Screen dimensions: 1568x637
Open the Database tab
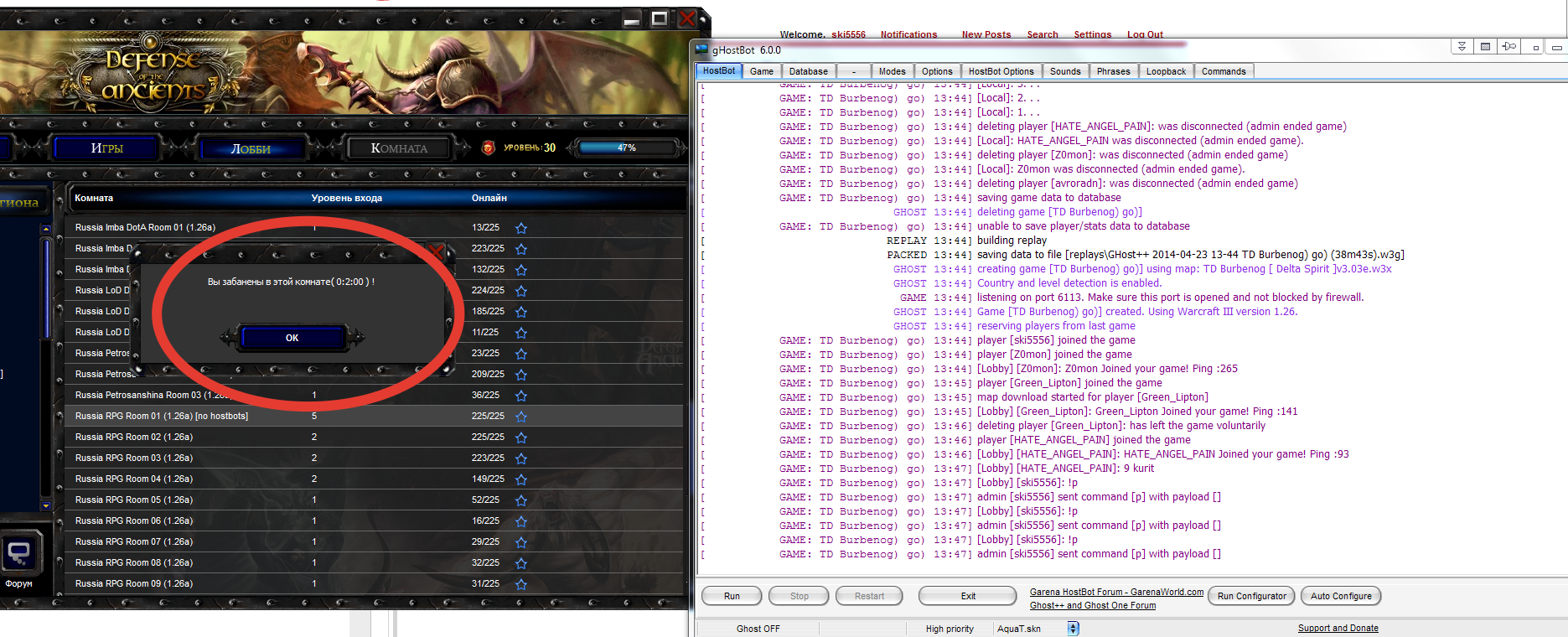click(x=809, y=71)
